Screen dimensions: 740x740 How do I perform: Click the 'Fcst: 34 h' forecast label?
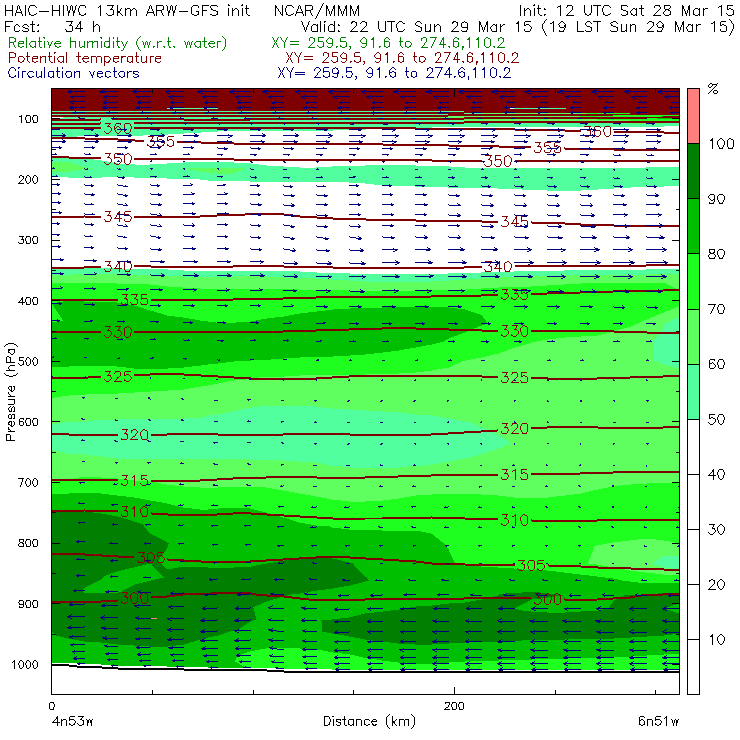coord(52,26)
